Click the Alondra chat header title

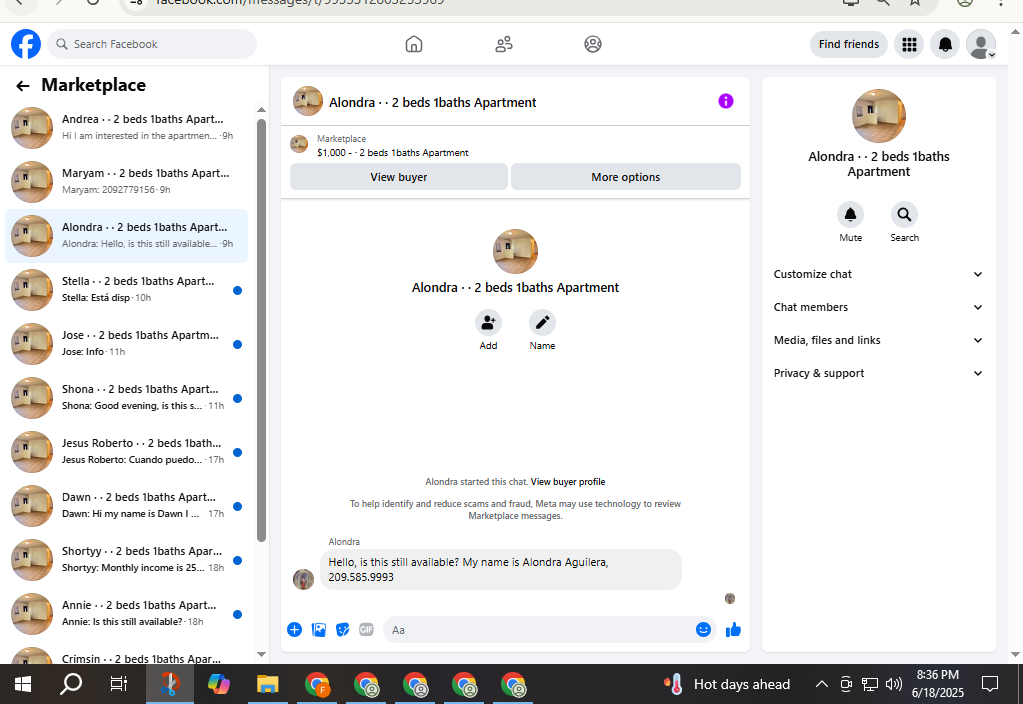pos(433,102)
